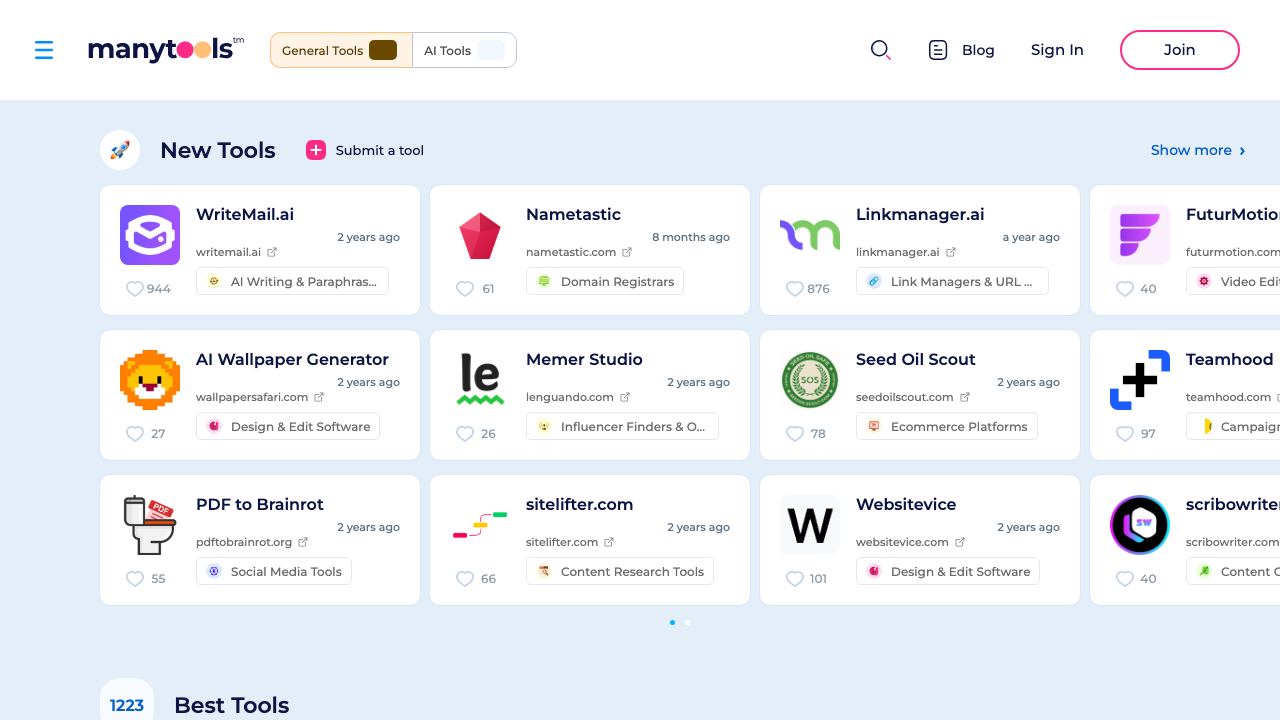Switch to General Tools tab

click(x=341, y=50)
